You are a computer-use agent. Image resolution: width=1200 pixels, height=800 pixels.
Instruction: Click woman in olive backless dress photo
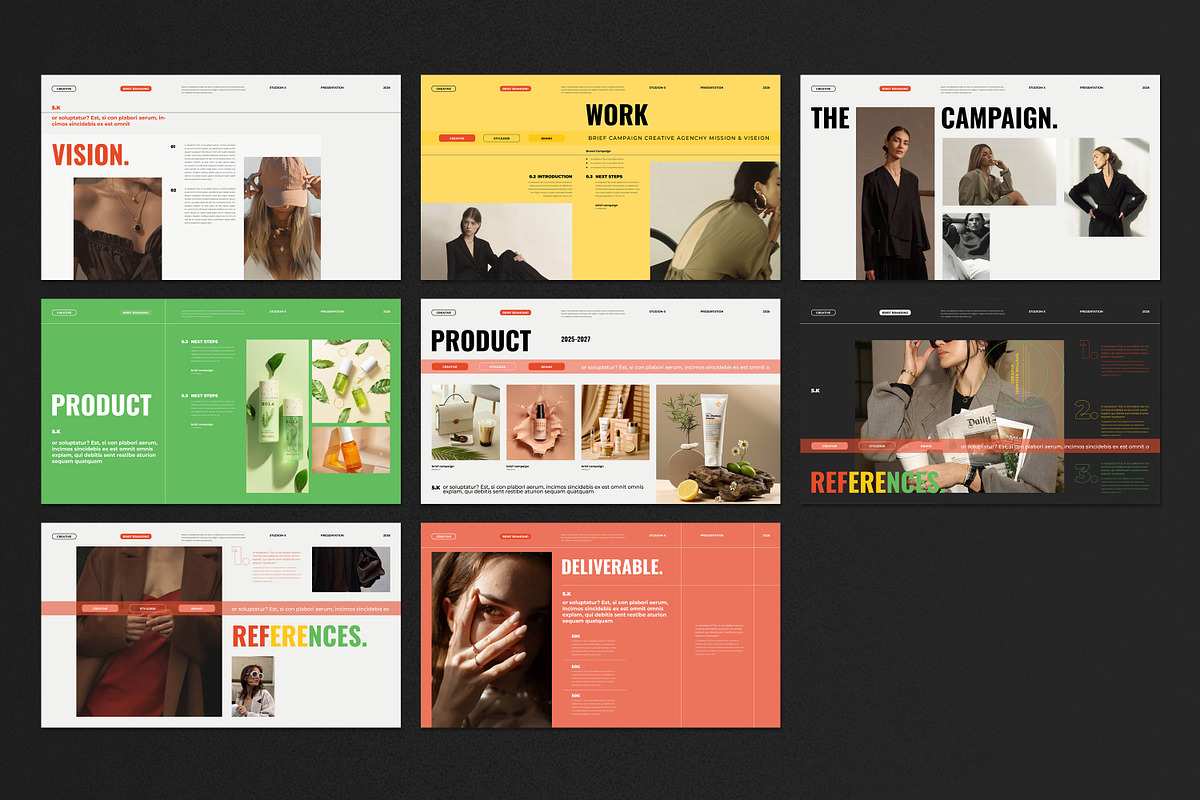click(x=715, y=221)
